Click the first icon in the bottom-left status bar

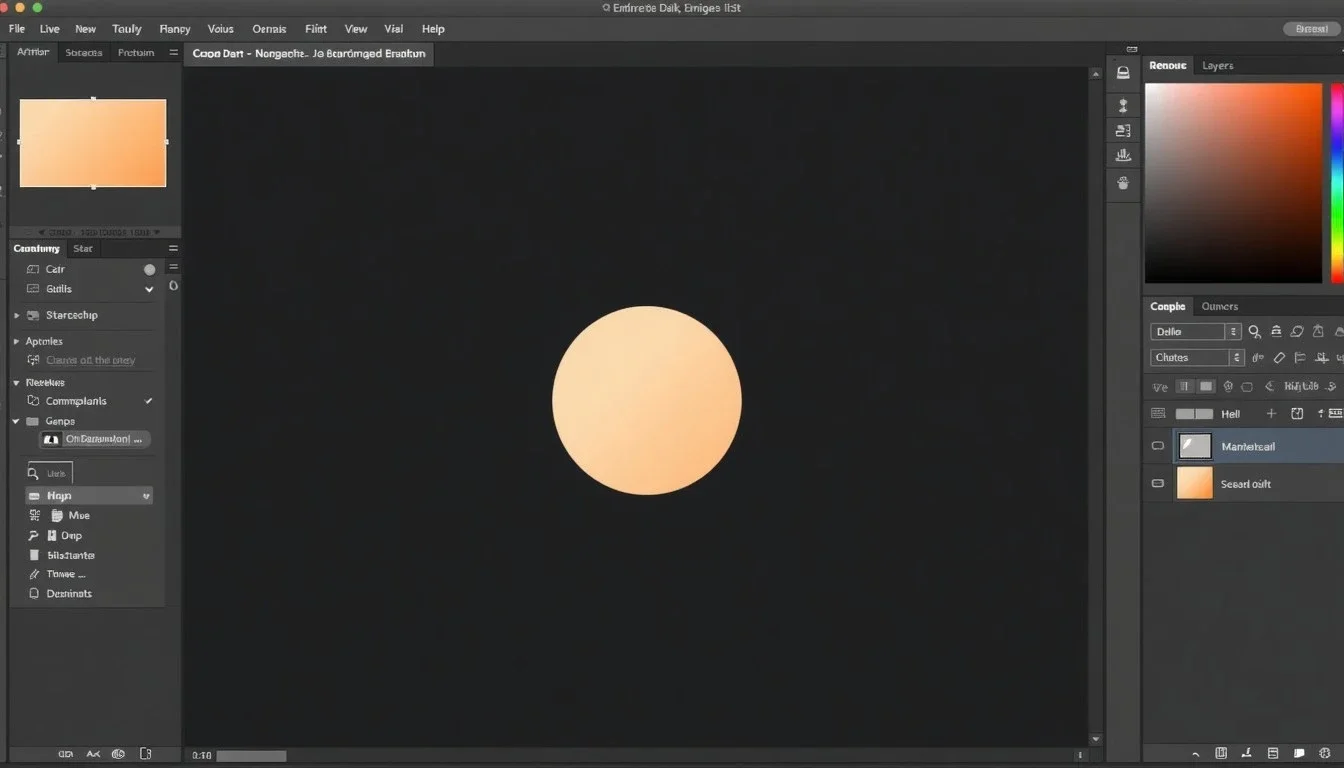point(66,754)
